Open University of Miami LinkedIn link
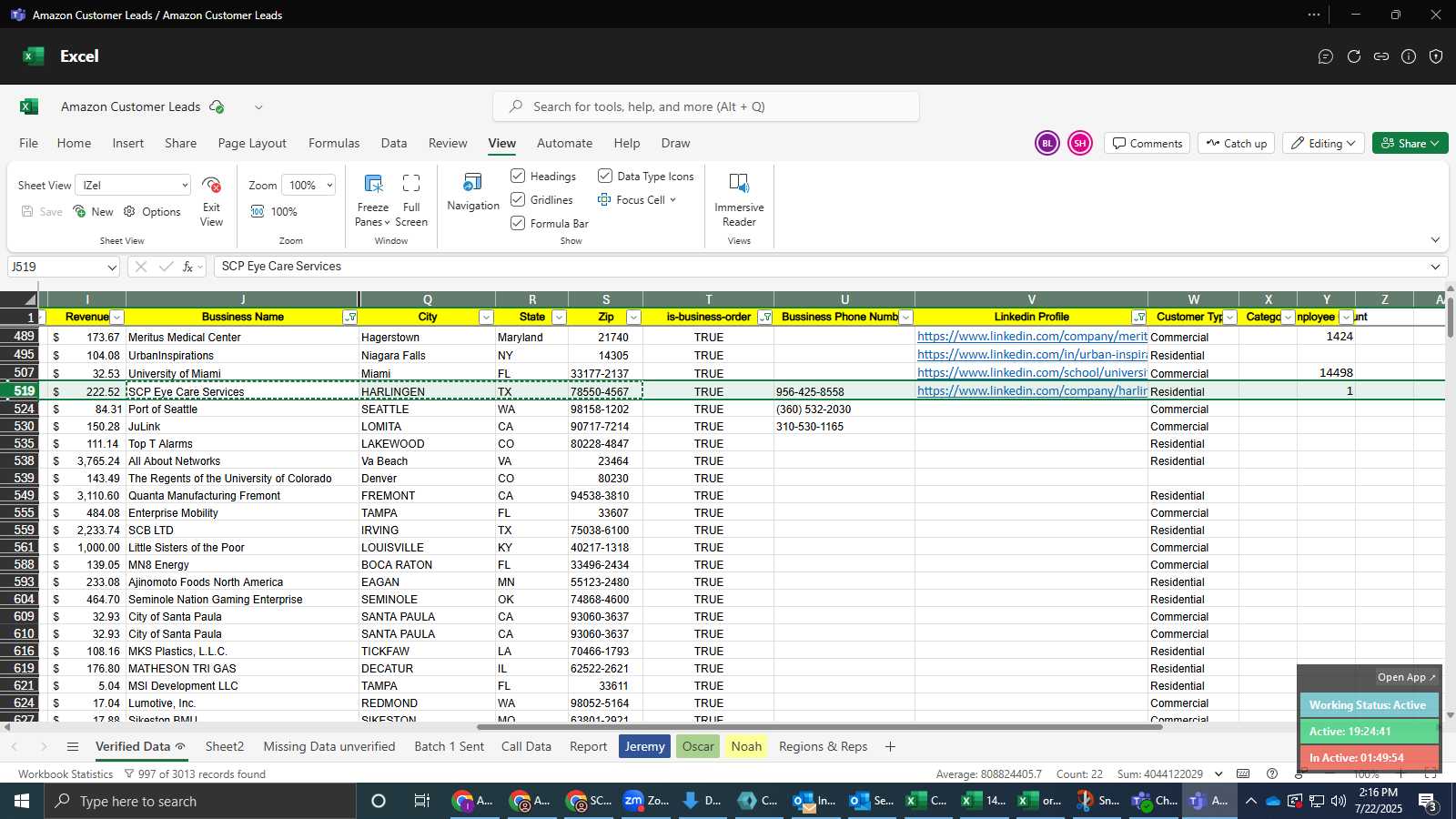Screen dimensions: 1456x819 click(x=1032, y=372)
